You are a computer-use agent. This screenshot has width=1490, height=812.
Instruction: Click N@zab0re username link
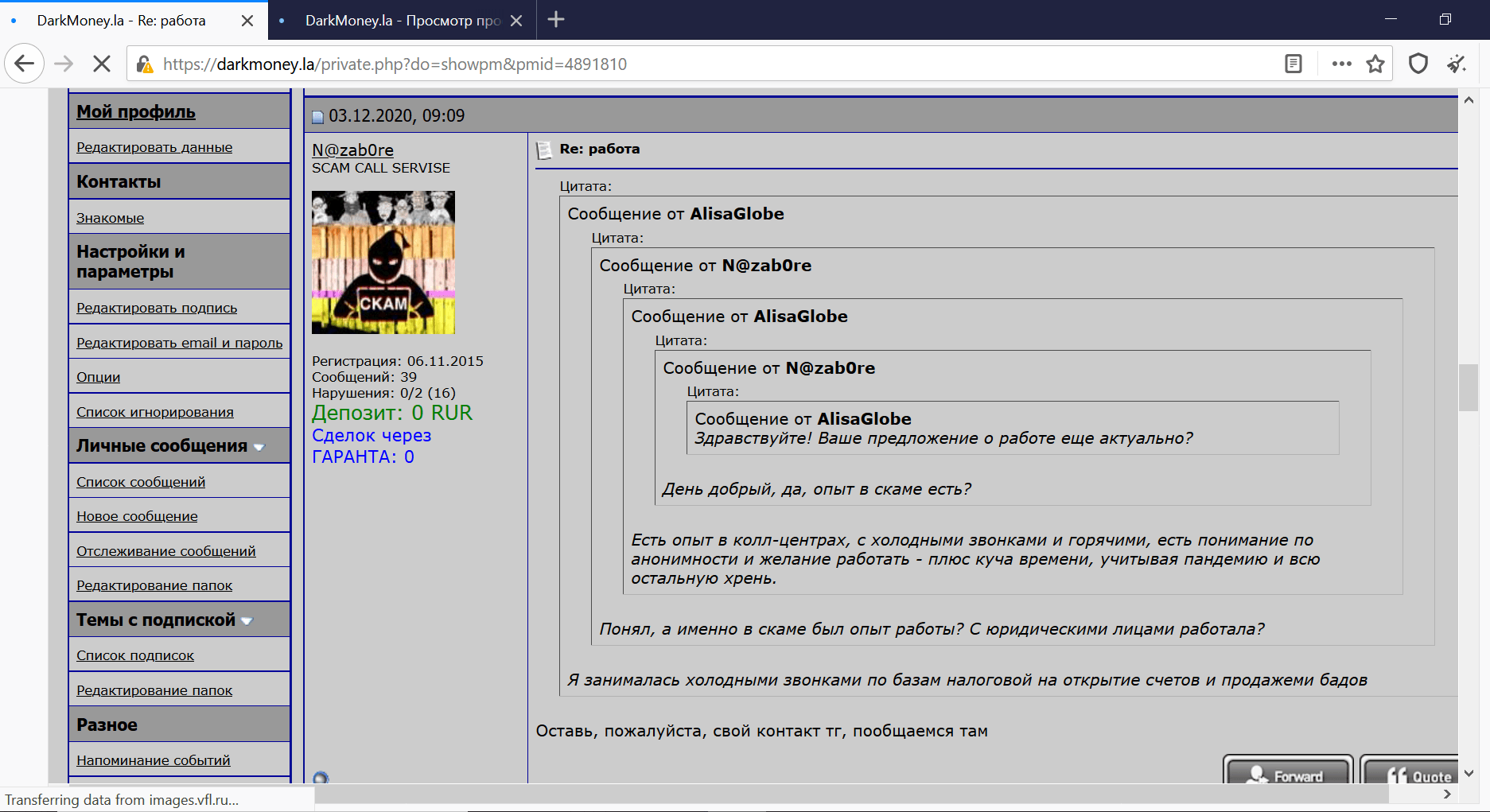[352, 150]
